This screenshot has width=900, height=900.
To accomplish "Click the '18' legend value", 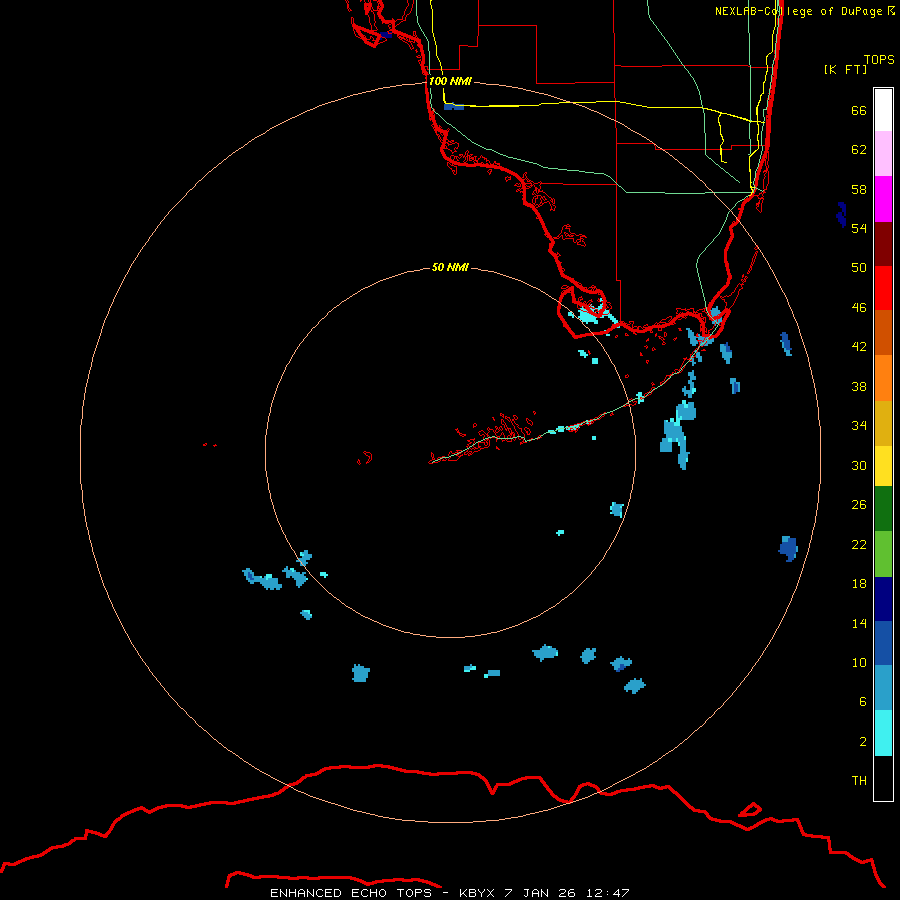I will [x=859, y=584].
